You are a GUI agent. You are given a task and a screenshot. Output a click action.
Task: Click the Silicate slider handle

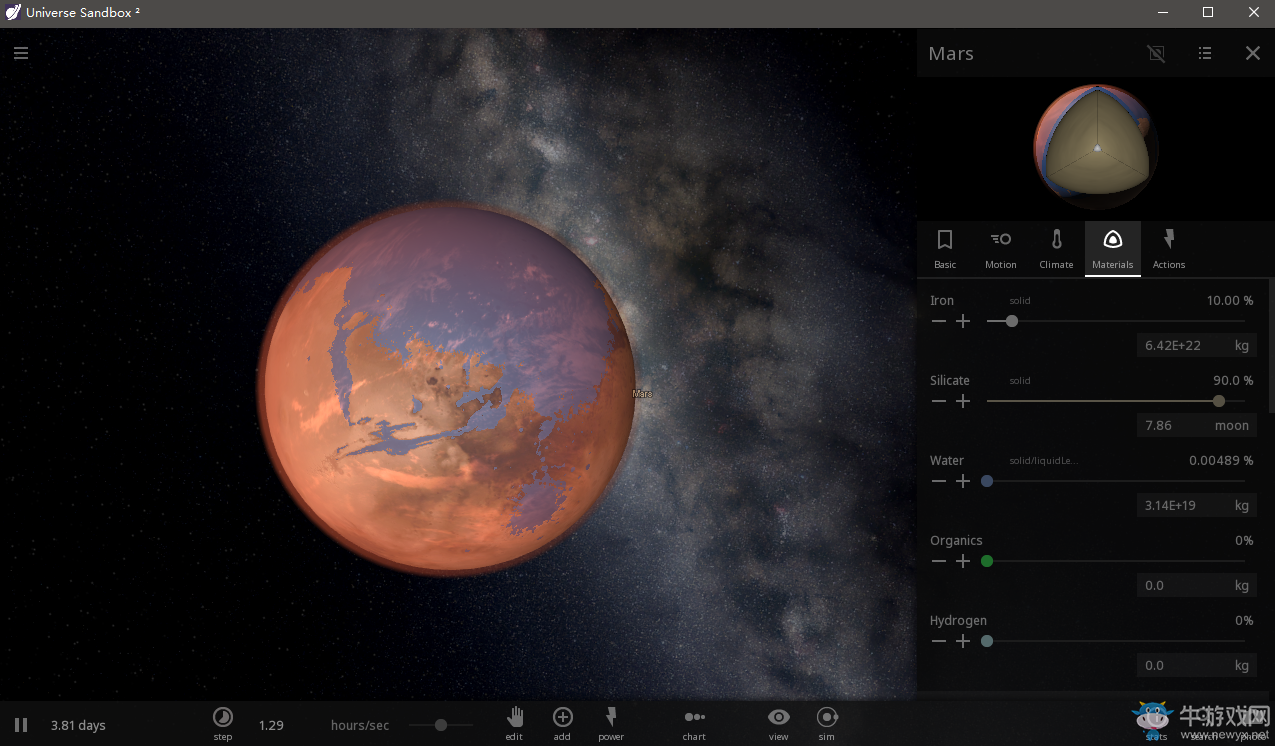tap(1219, 401)
